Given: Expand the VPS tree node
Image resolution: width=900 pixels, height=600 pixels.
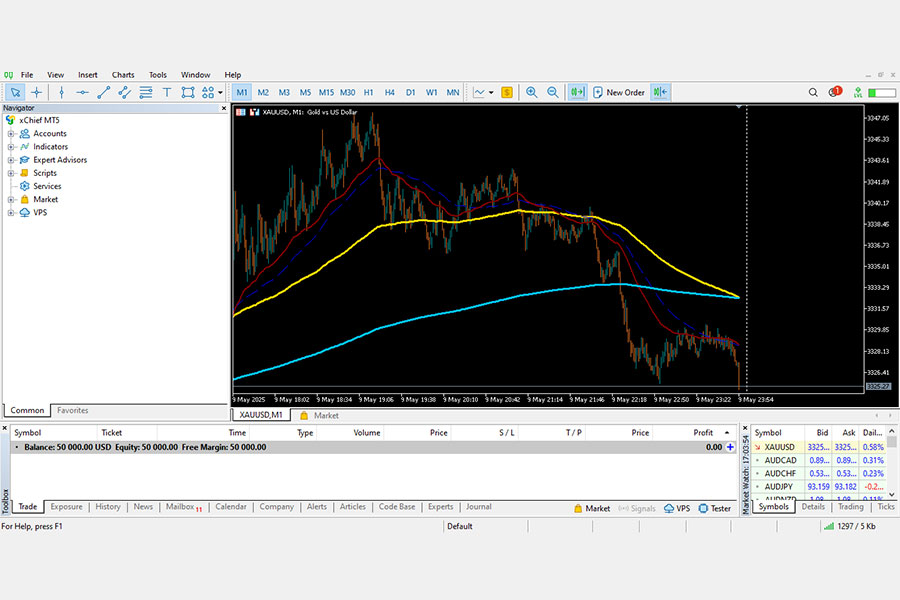Looking at the screenshot, I should click(x=10, y=213).
